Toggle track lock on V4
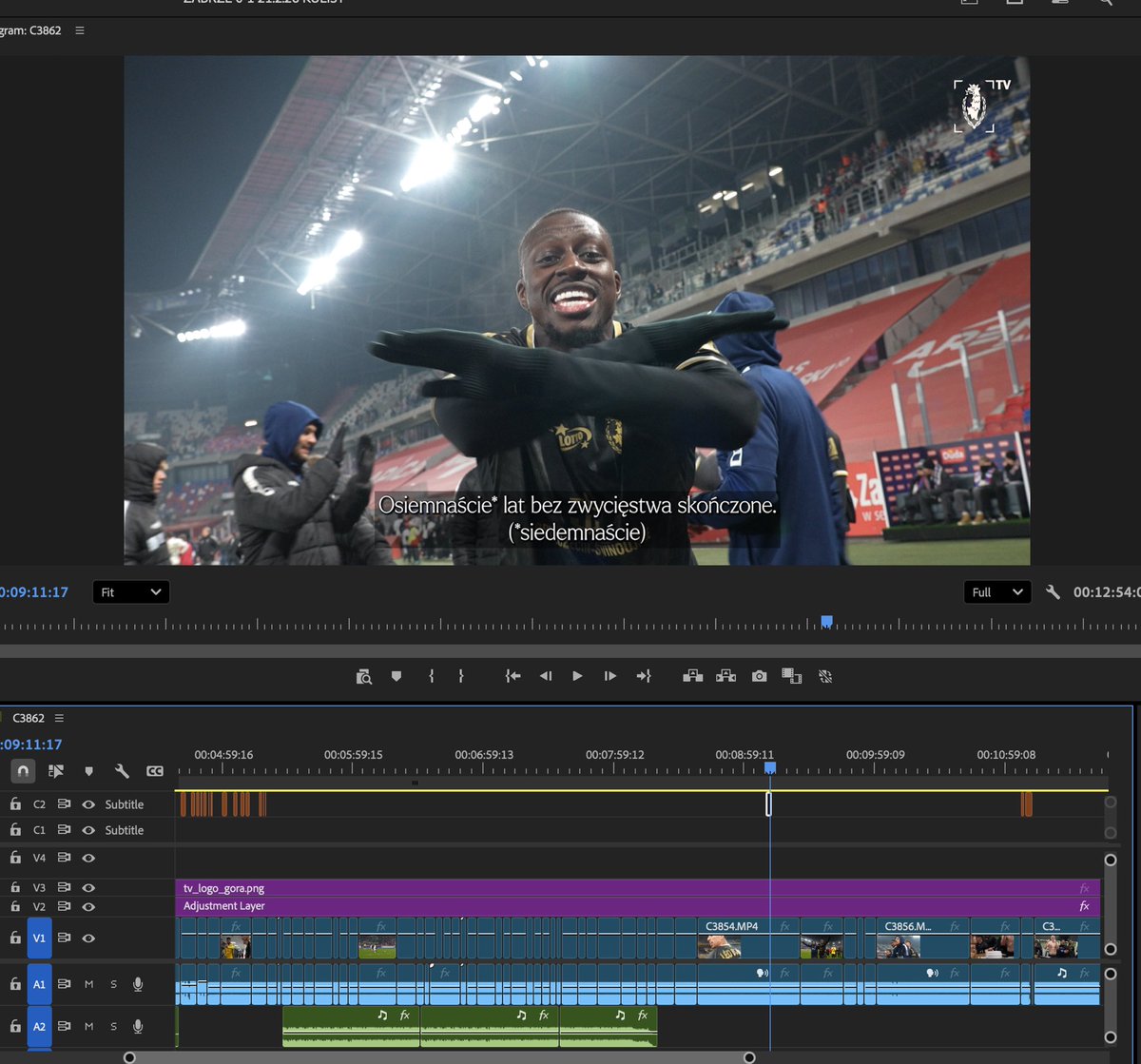This screenshot has height=1064, width=1141. coord(15,857)
